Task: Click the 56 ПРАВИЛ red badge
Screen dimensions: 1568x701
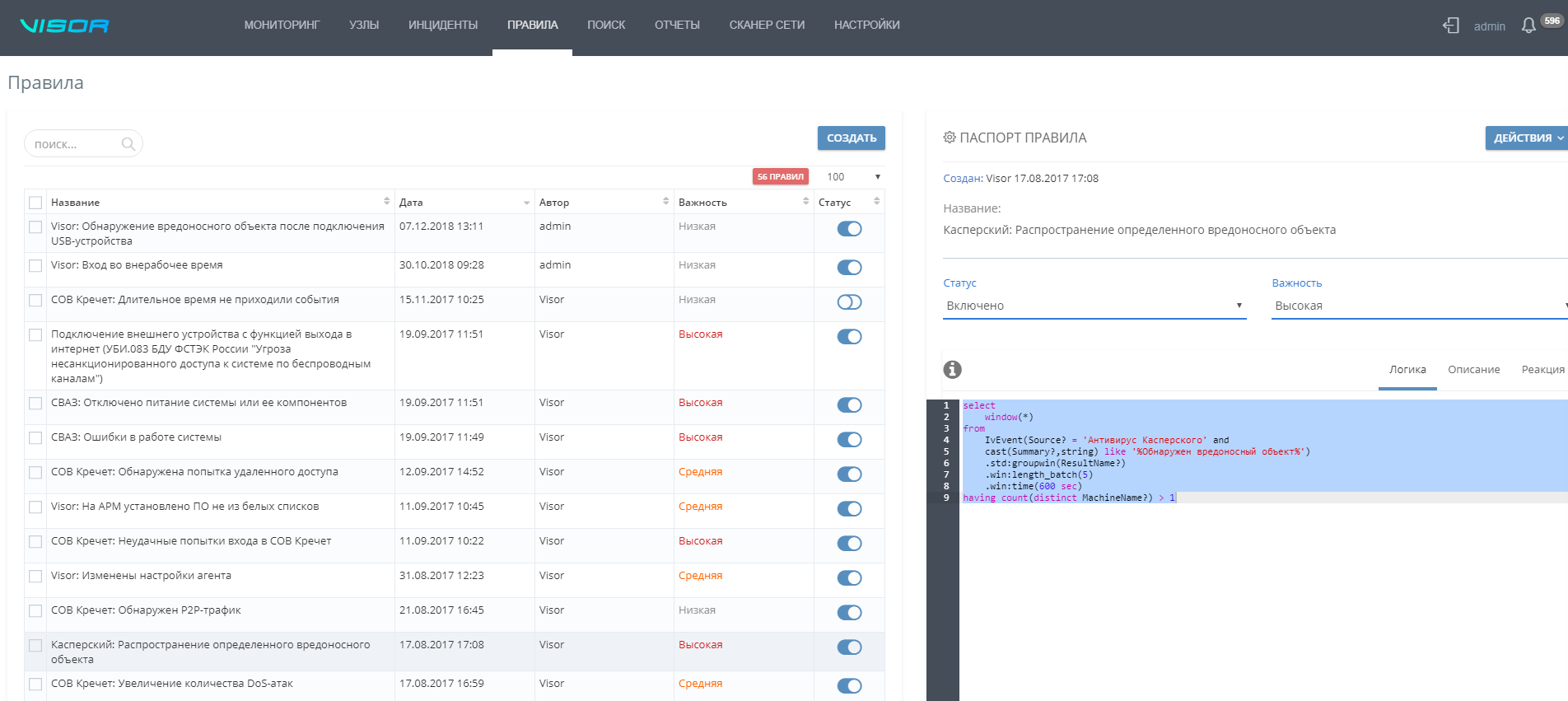Action: [780, 177]
